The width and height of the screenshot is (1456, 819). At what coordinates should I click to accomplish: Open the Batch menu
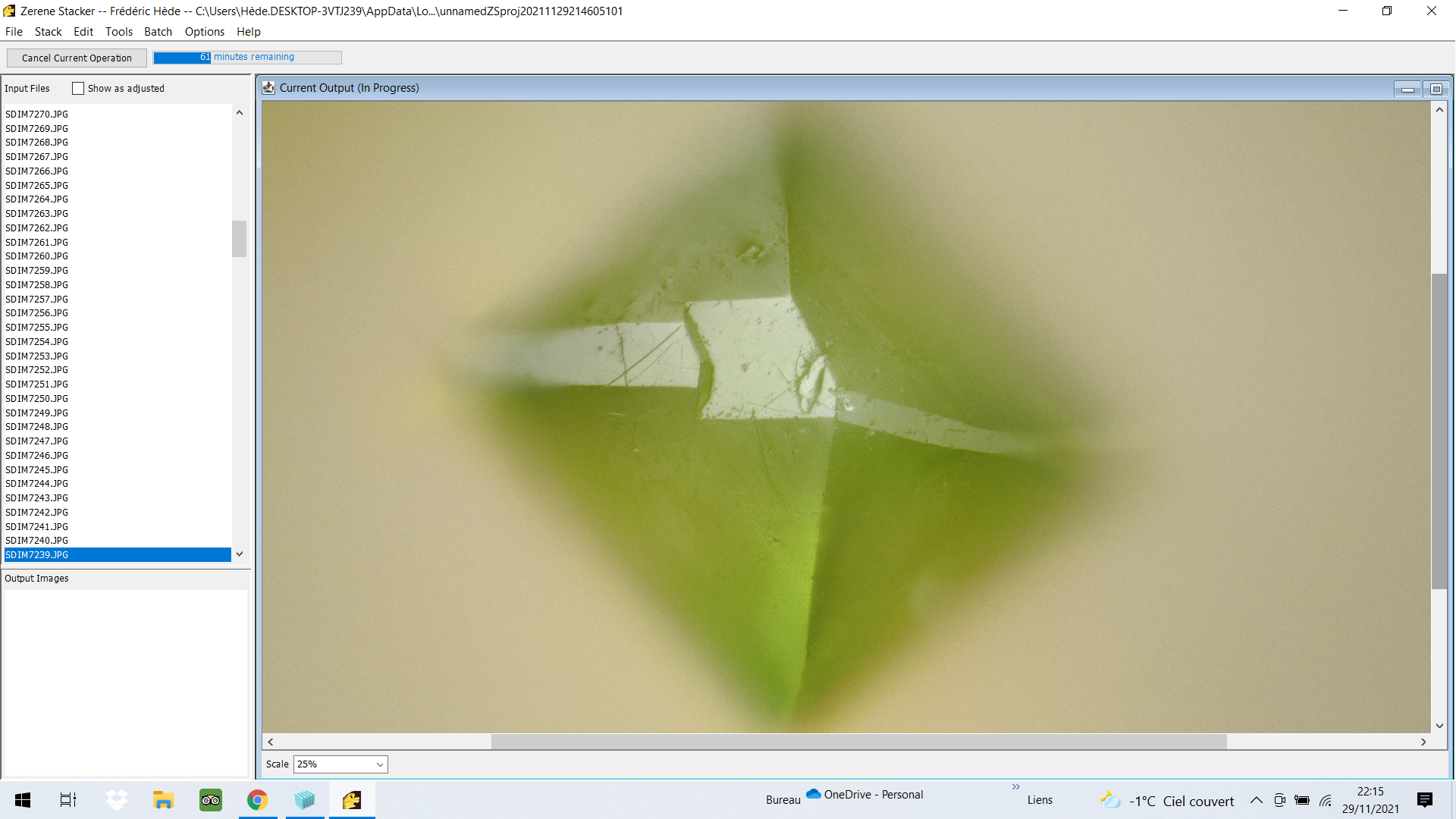point(158,32)
